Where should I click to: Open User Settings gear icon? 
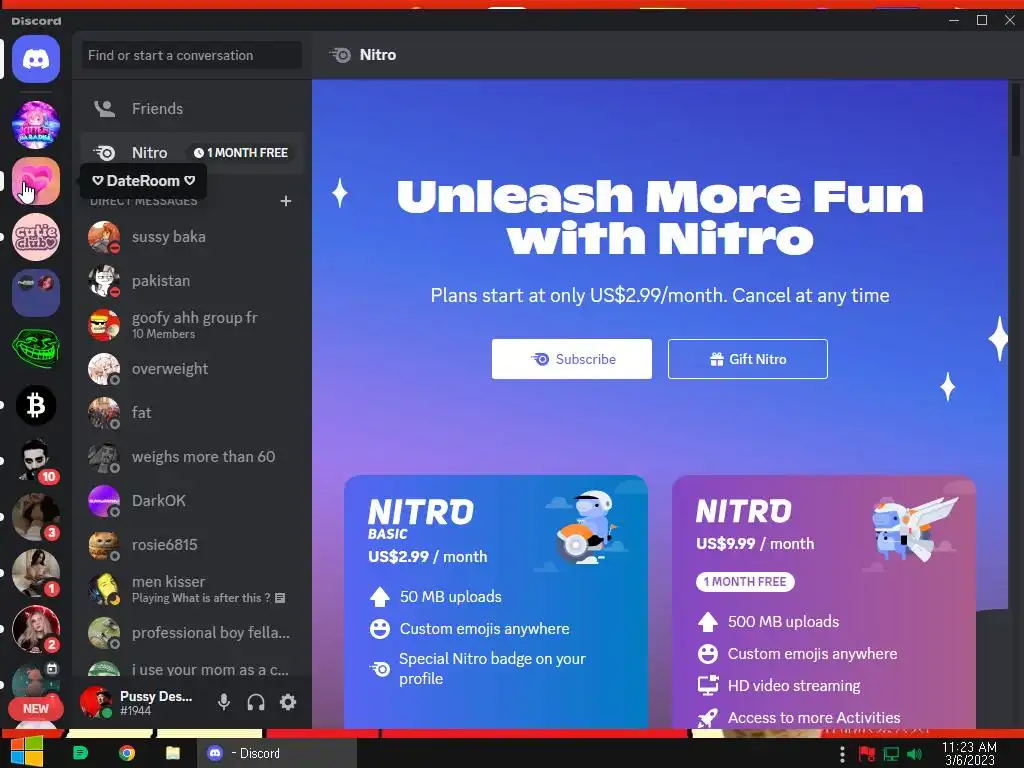(x=288, y=702)
